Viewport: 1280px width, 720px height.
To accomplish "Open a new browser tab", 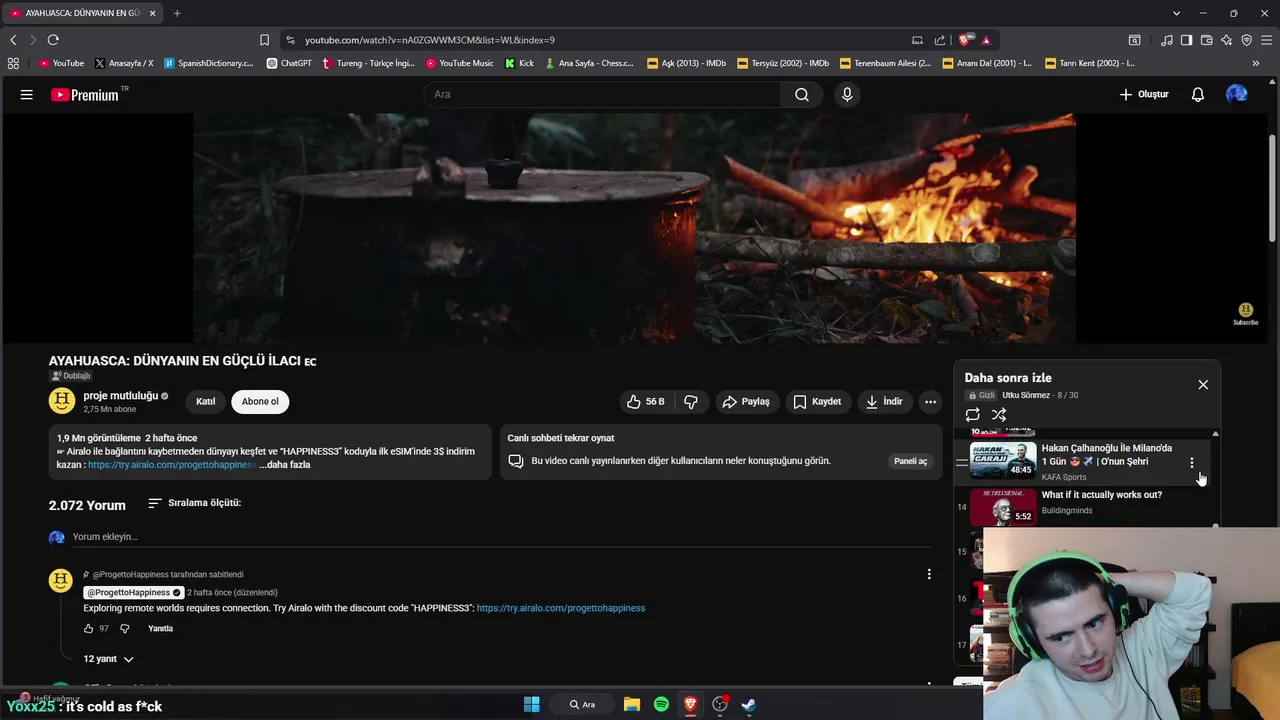I will [x=177, y=13].
